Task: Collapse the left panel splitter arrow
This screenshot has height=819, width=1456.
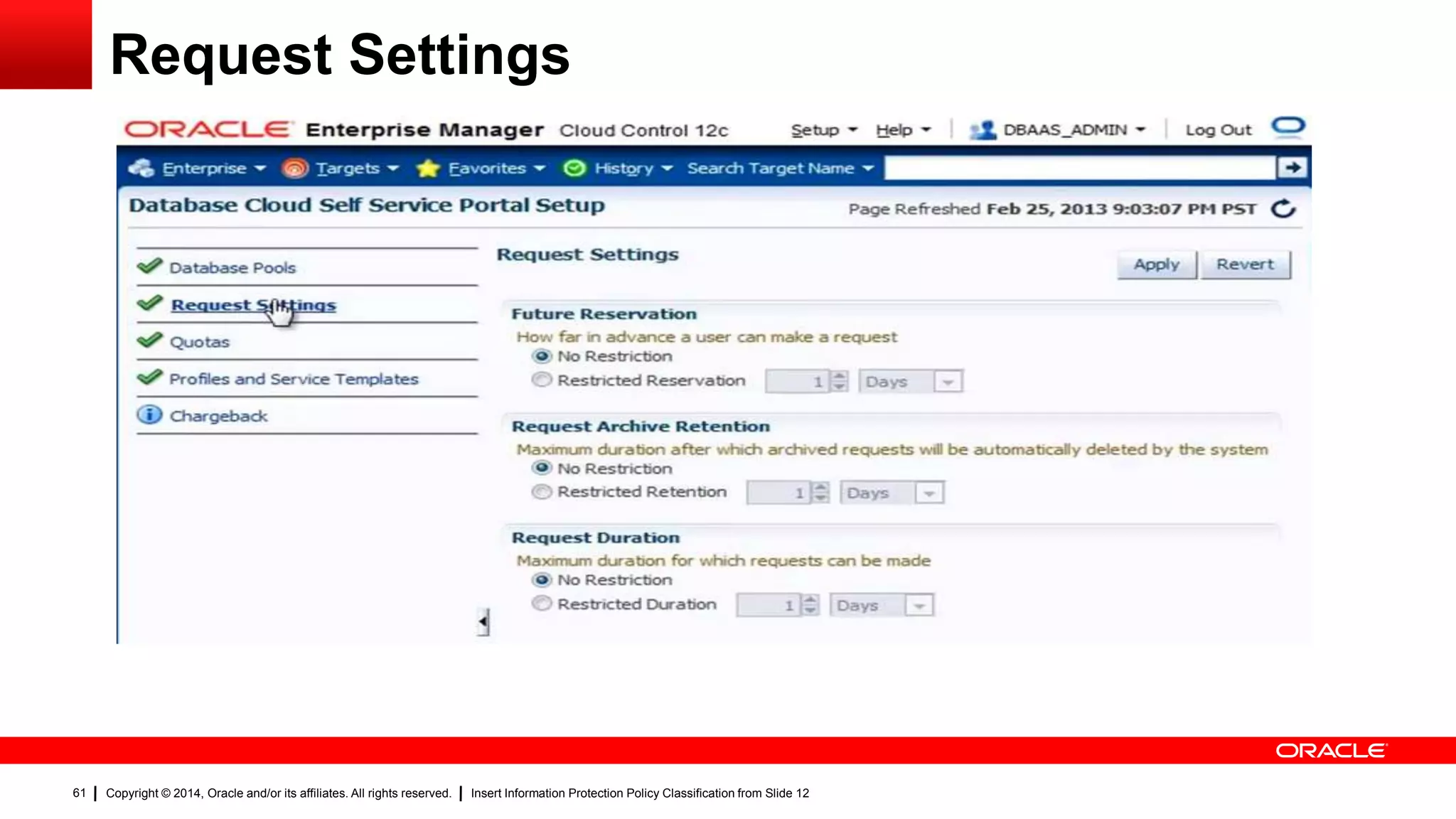Action: (483, 622)
